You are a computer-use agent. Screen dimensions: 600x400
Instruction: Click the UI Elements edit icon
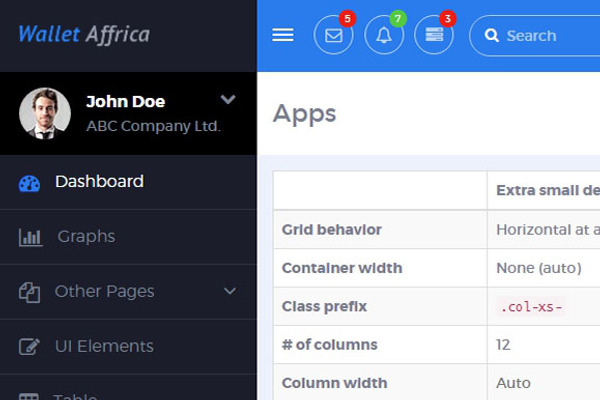tap(29, 346)
